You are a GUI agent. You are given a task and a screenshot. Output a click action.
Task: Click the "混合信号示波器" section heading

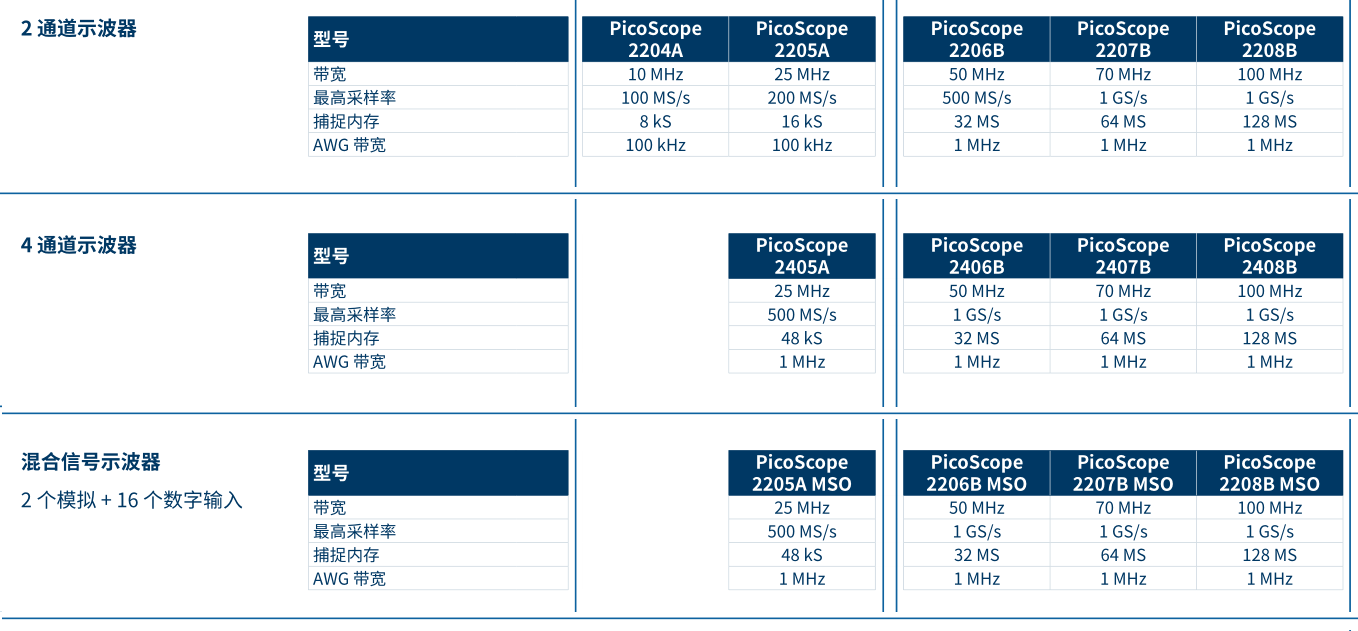[x=91, y=462]
